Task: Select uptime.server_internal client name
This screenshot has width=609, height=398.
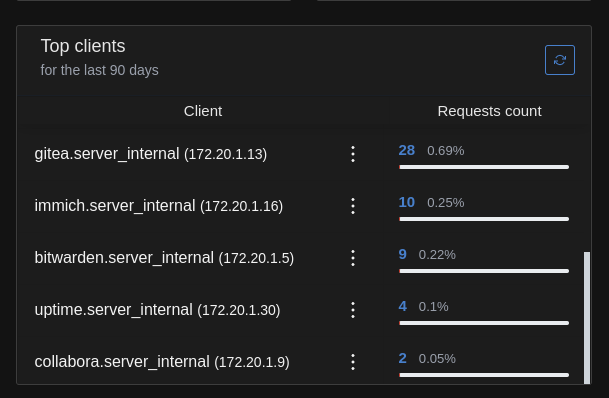Action: [x=113, y=310]
